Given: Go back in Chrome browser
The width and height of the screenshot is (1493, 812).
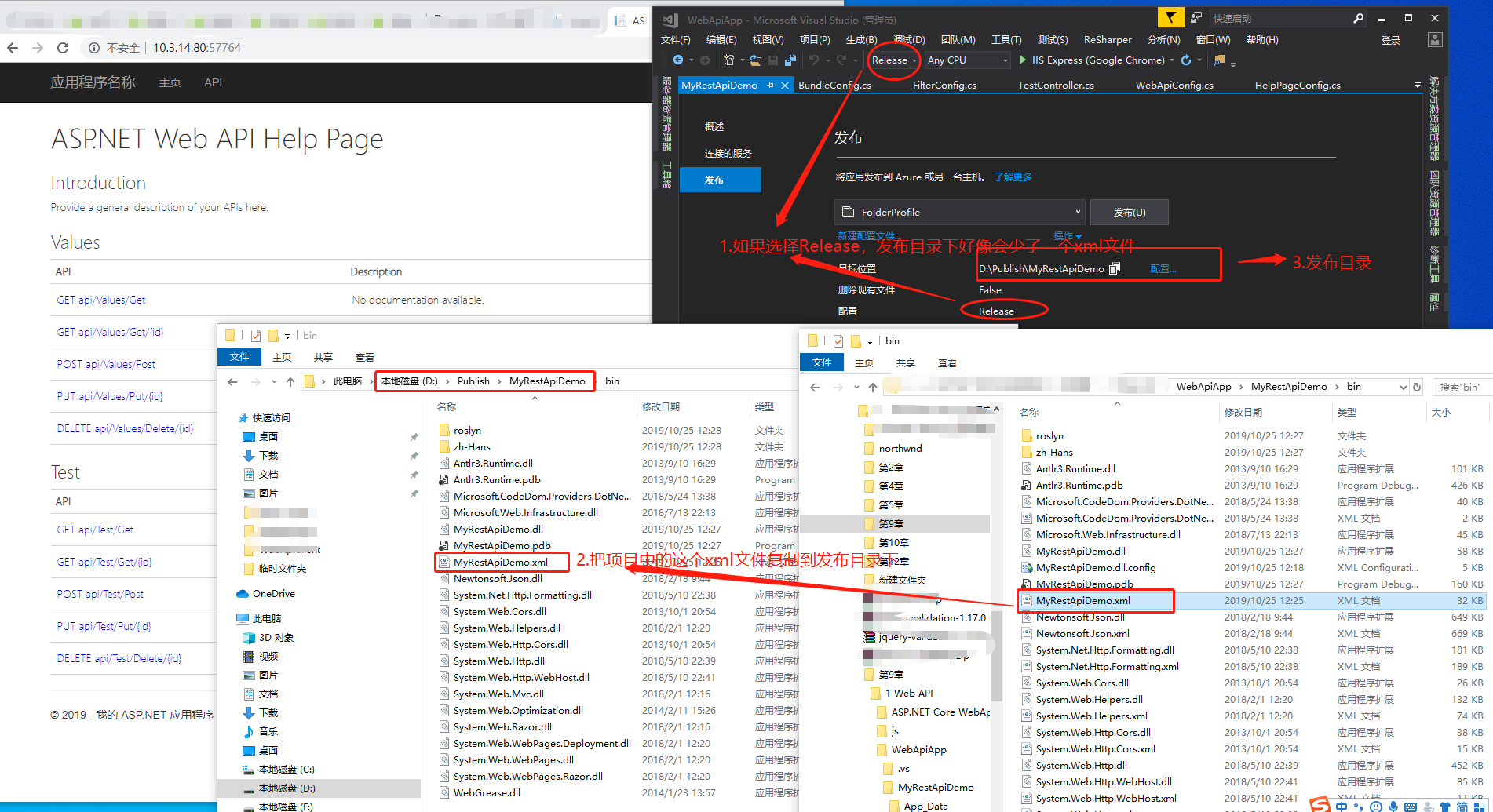Looking at the screenshot, I should pyautogui.click(x=13, y=48).
